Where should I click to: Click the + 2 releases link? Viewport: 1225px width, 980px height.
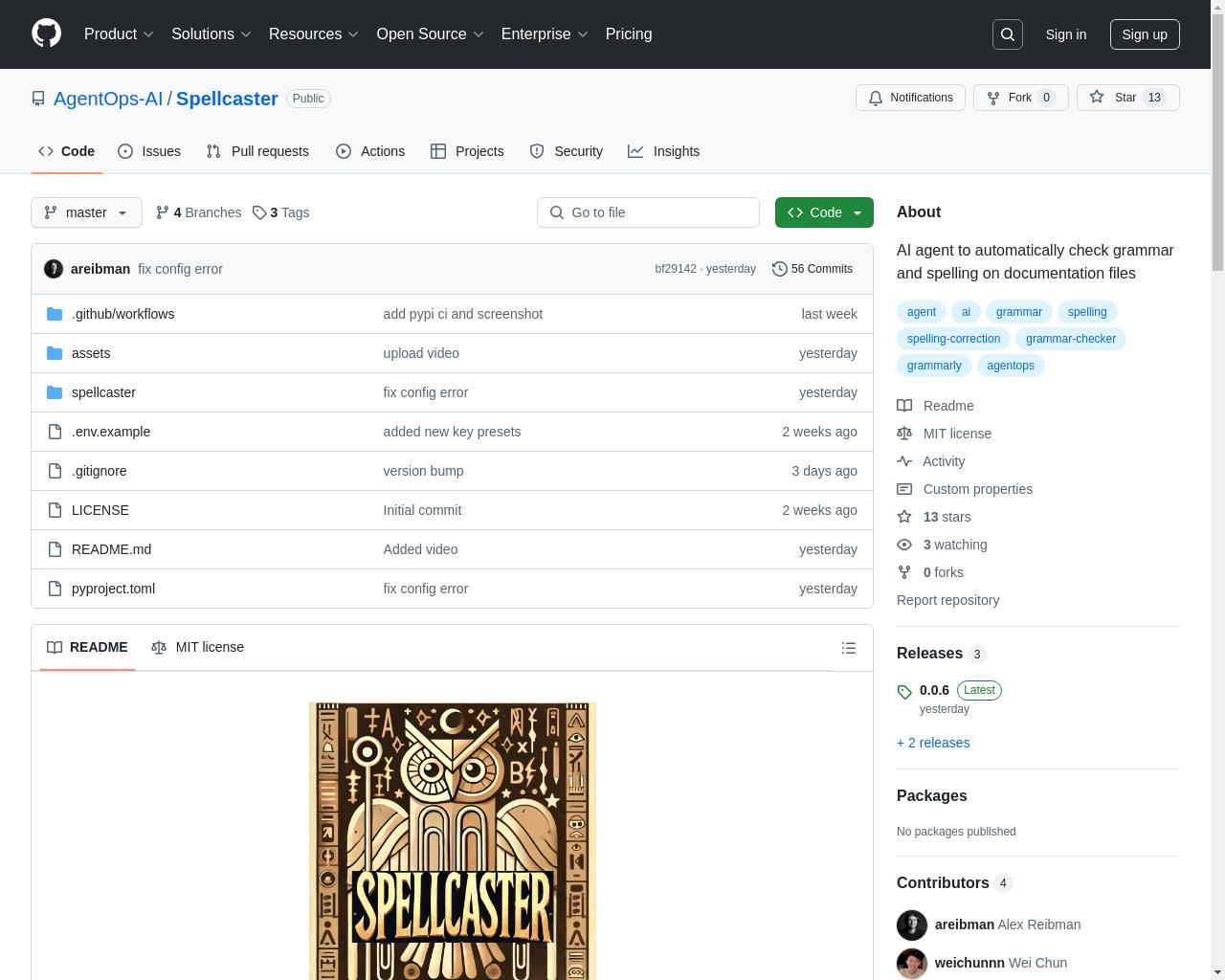click(x=933, y=743)
